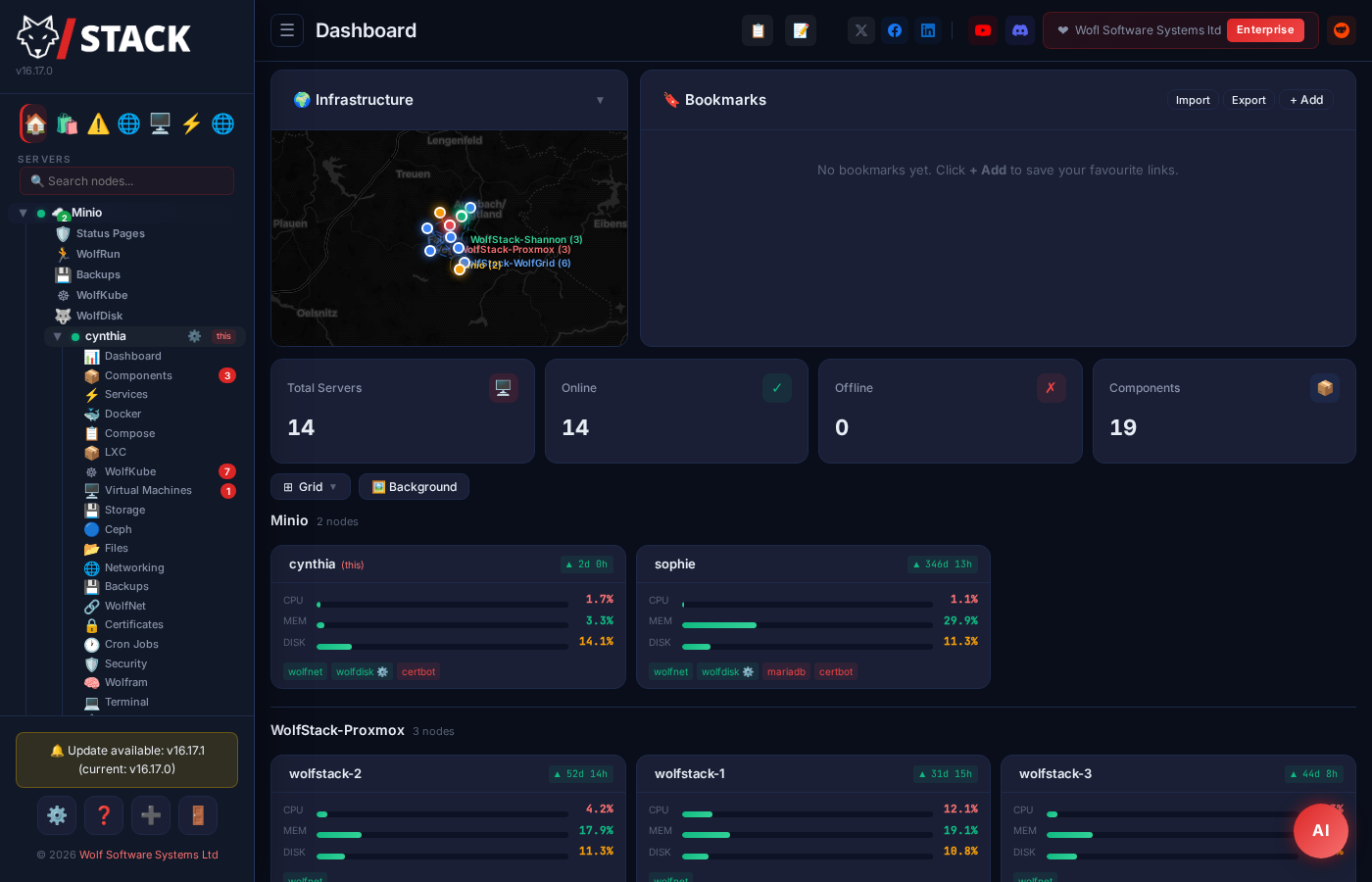Open the notepad with pencil icon in the header
This screenshot has width=1372, height=882.
click(801, 30)
